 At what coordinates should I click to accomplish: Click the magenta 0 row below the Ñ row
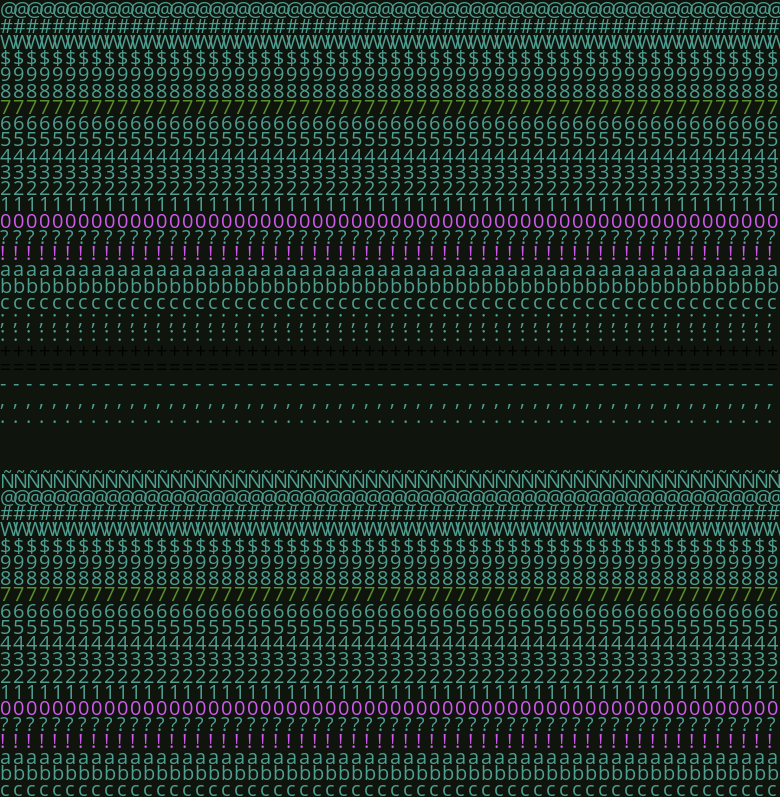(x=390, y=708)
